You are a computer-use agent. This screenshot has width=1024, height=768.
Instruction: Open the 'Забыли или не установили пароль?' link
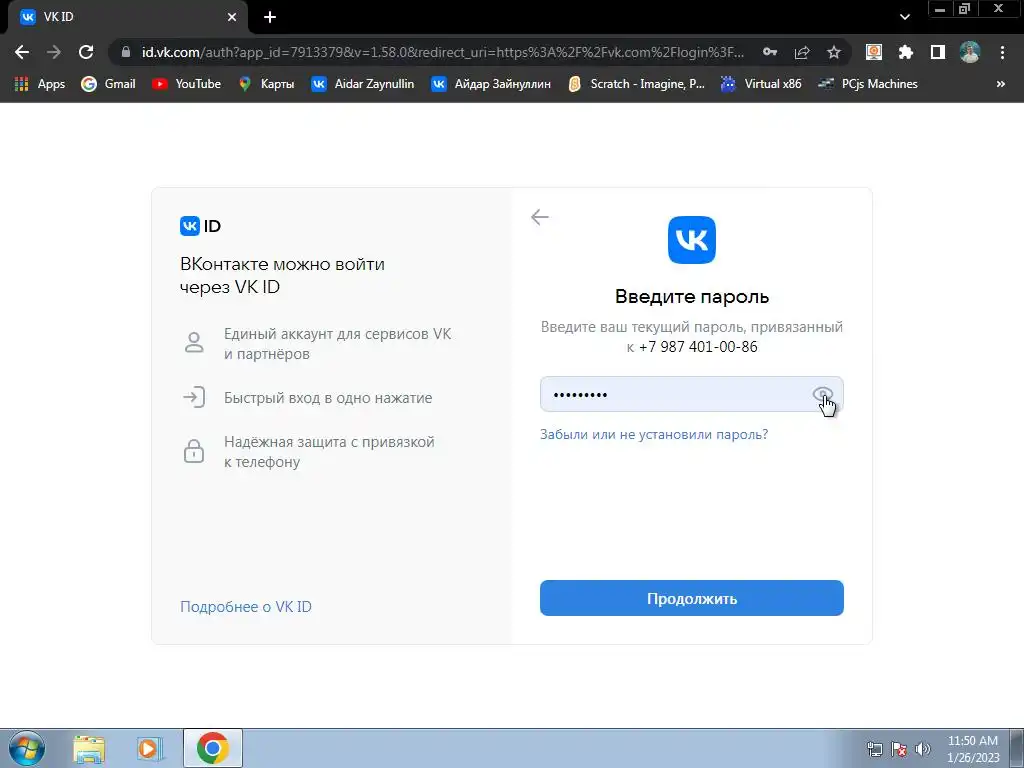click(x=654, y=434)
